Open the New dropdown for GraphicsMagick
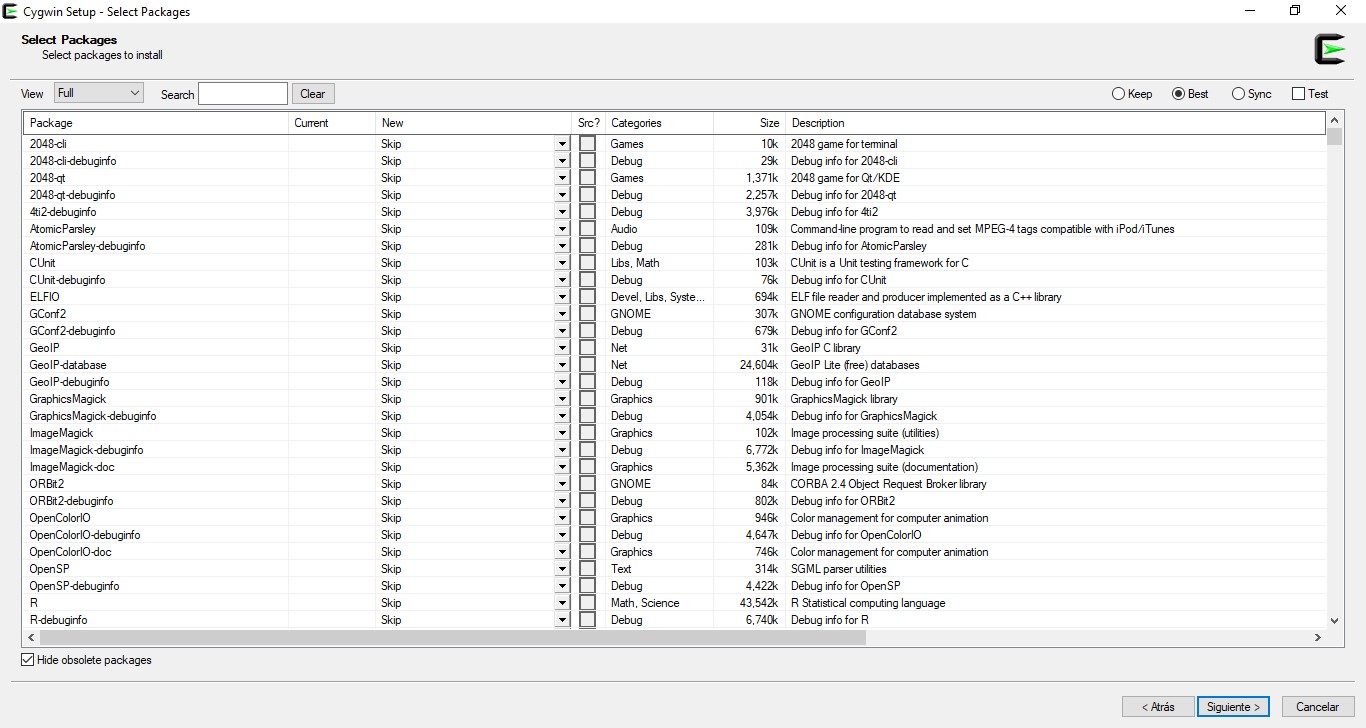 pos(561,399)
